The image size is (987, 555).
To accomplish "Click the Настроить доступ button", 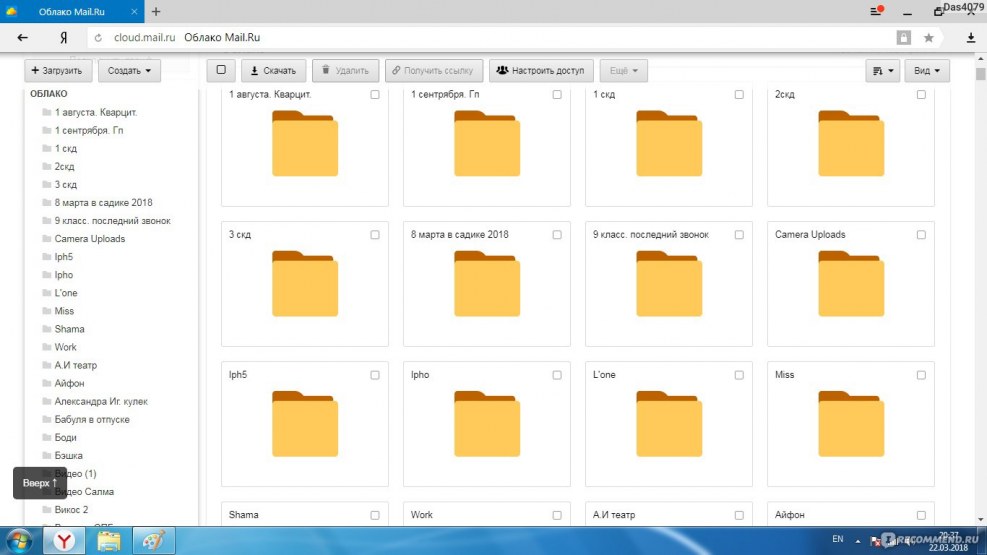I will [x=540, y=71].
